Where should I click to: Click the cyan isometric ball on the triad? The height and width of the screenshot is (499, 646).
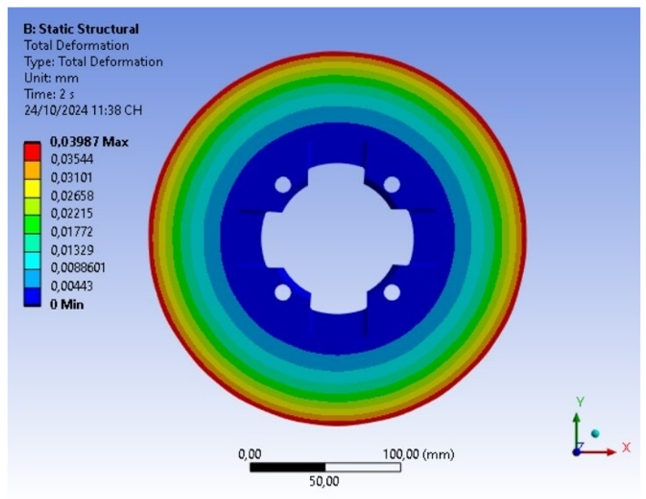tap(595, 433)
